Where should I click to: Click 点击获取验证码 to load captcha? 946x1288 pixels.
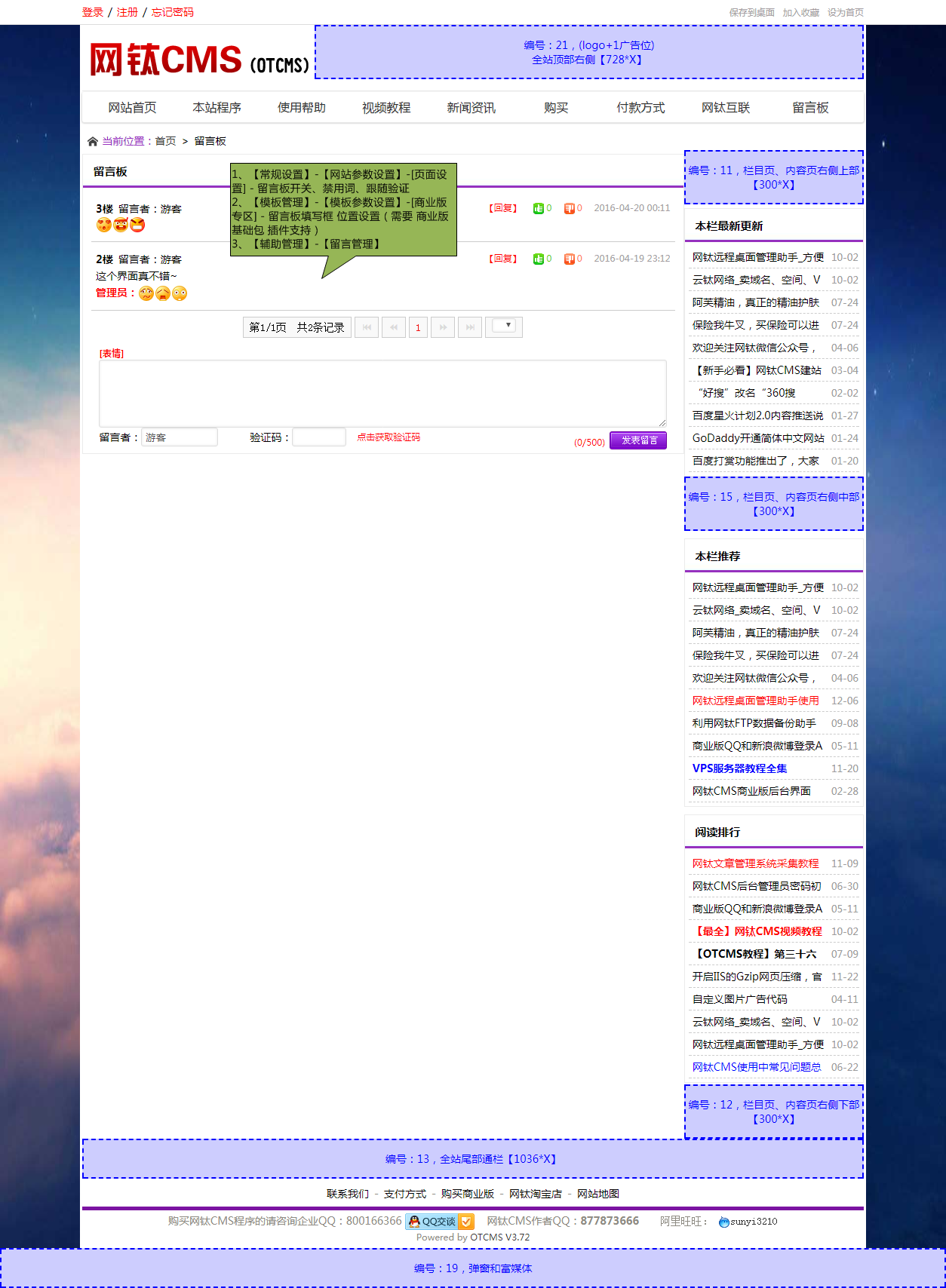389,437
